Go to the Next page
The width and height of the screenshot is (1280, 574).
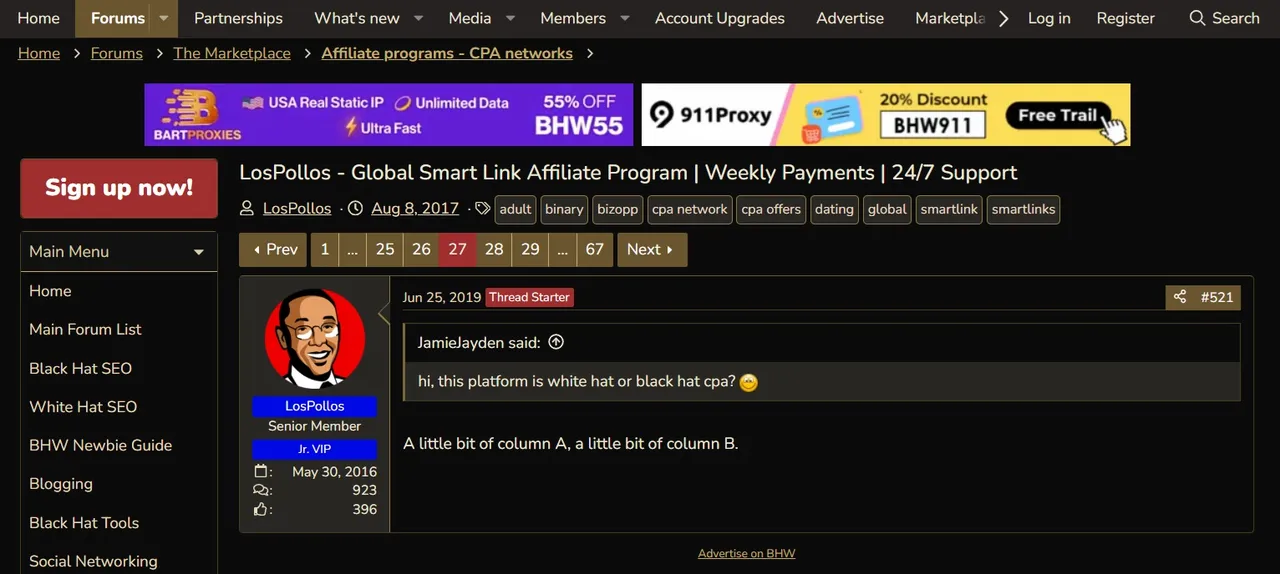pyautogui.click(x=652, y=250)
